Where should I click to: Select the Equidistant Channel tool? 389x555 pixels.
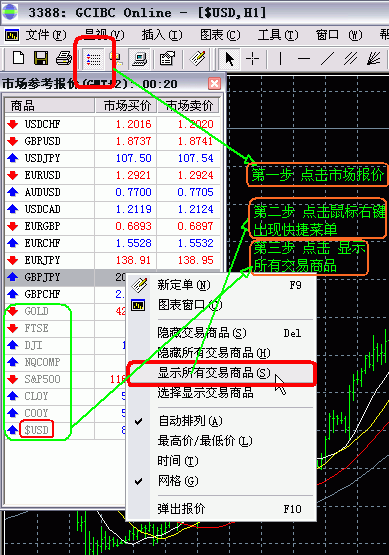[x=350, y=58]
